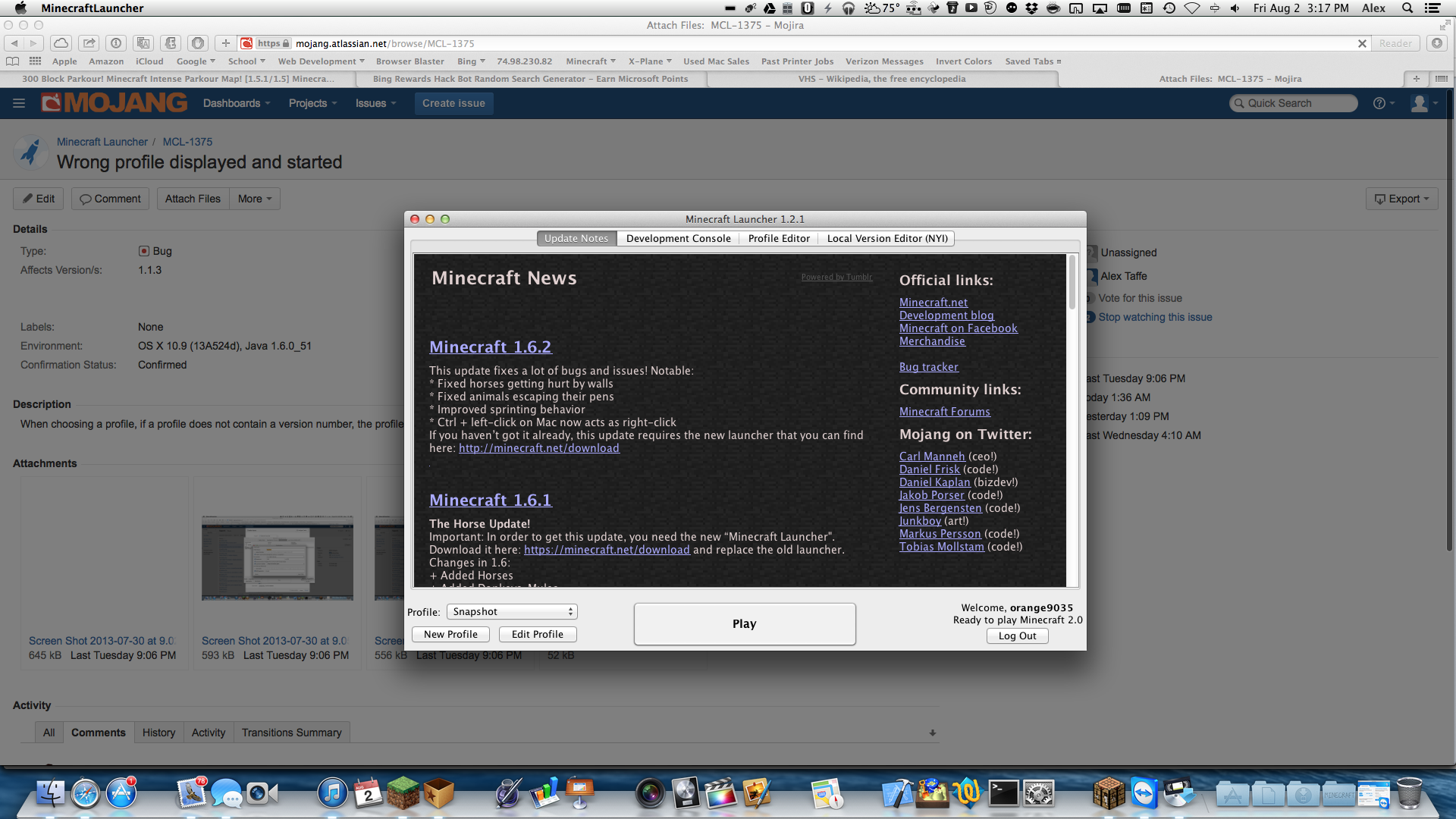The height and width of the screenshot is (819, 1456).
Task: Click the Edit Profile button
Action: tap(537, 635)
